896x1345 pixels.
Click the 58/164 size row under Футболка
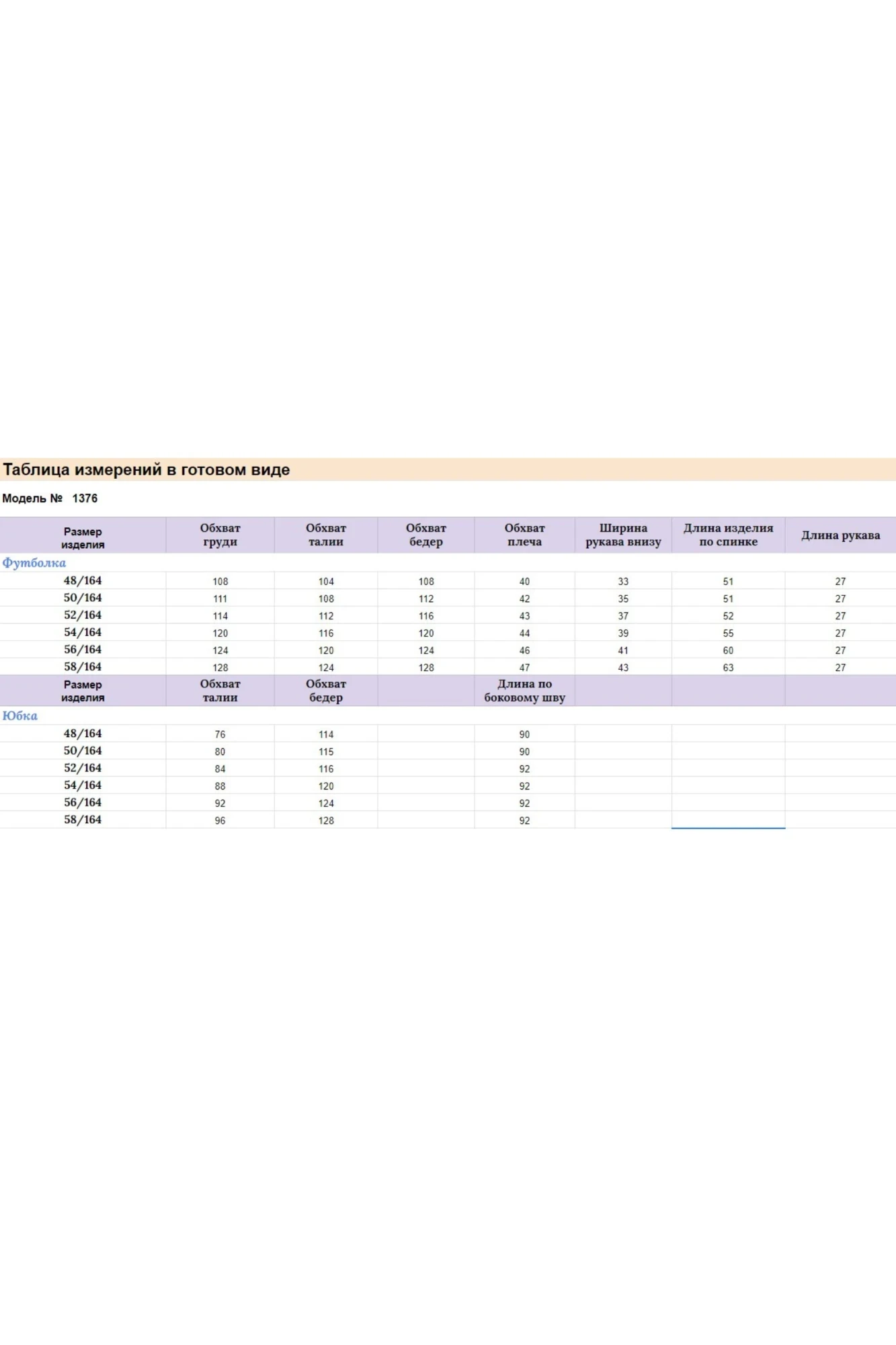tap(448, 667)
